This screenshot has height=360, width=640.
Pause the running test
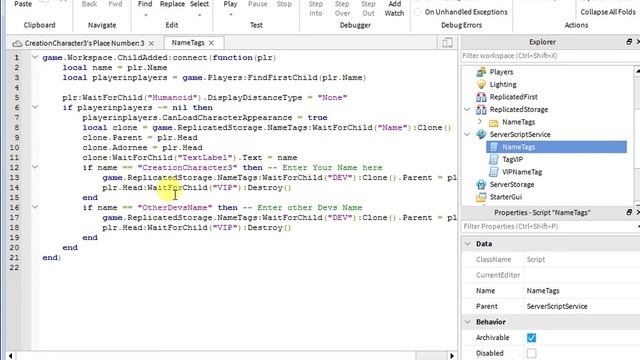[258, 4]
